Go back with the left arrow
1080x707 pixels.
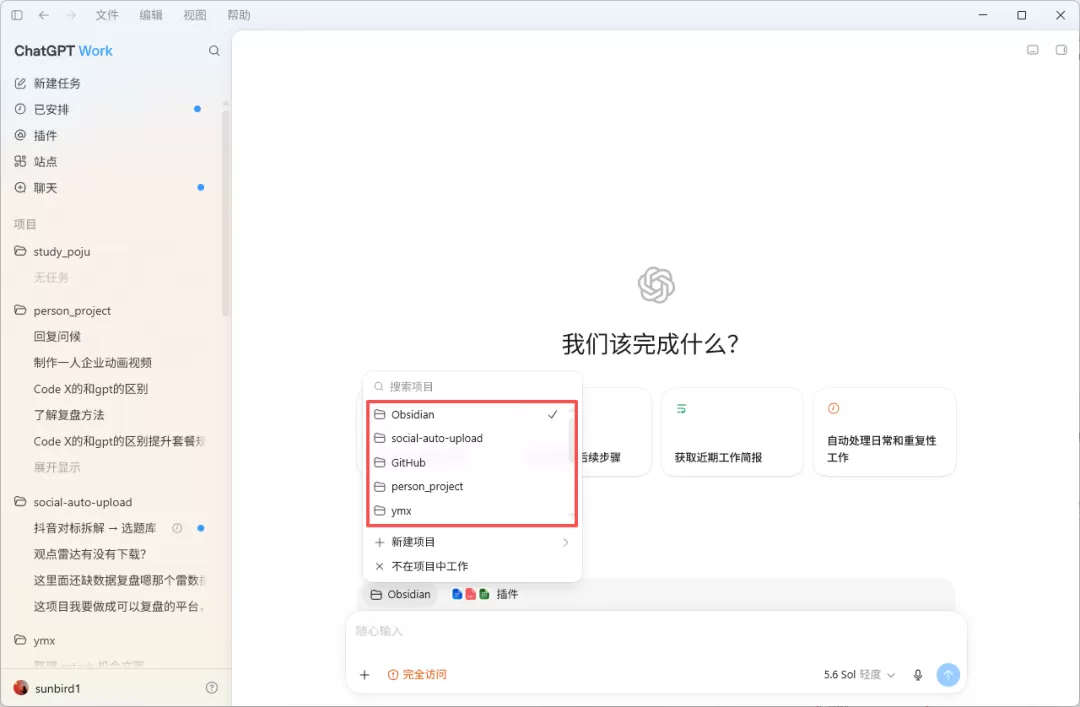pos(43,14)
